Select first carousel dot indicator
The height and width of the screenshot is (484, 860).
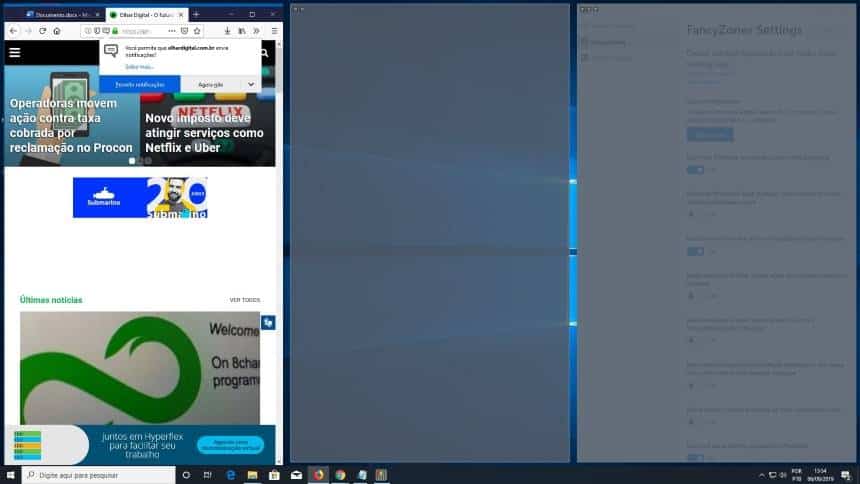[132, 161]
